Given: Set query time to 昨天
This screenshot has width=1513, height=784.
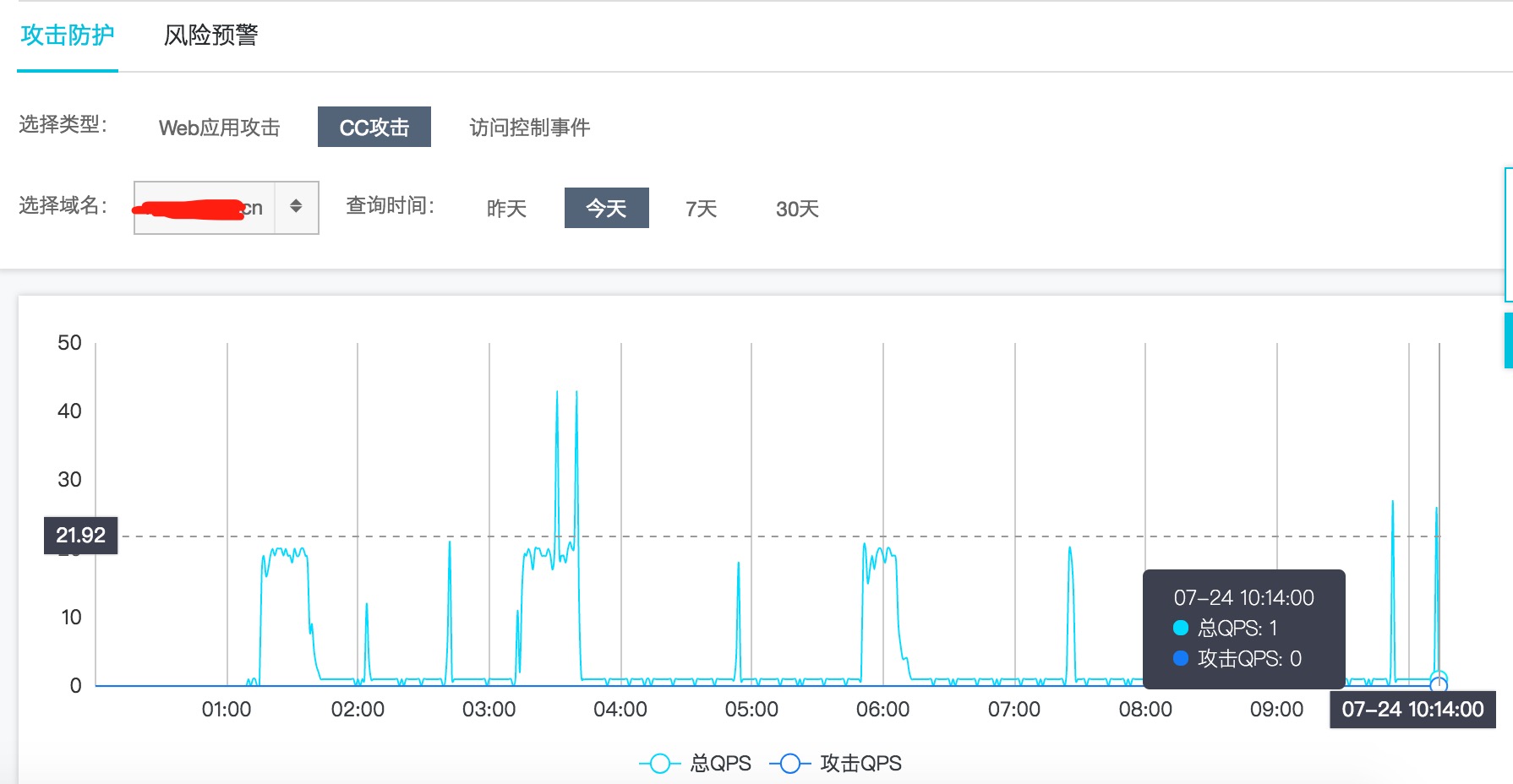Looking at the screenshot, I should (506, 209).
